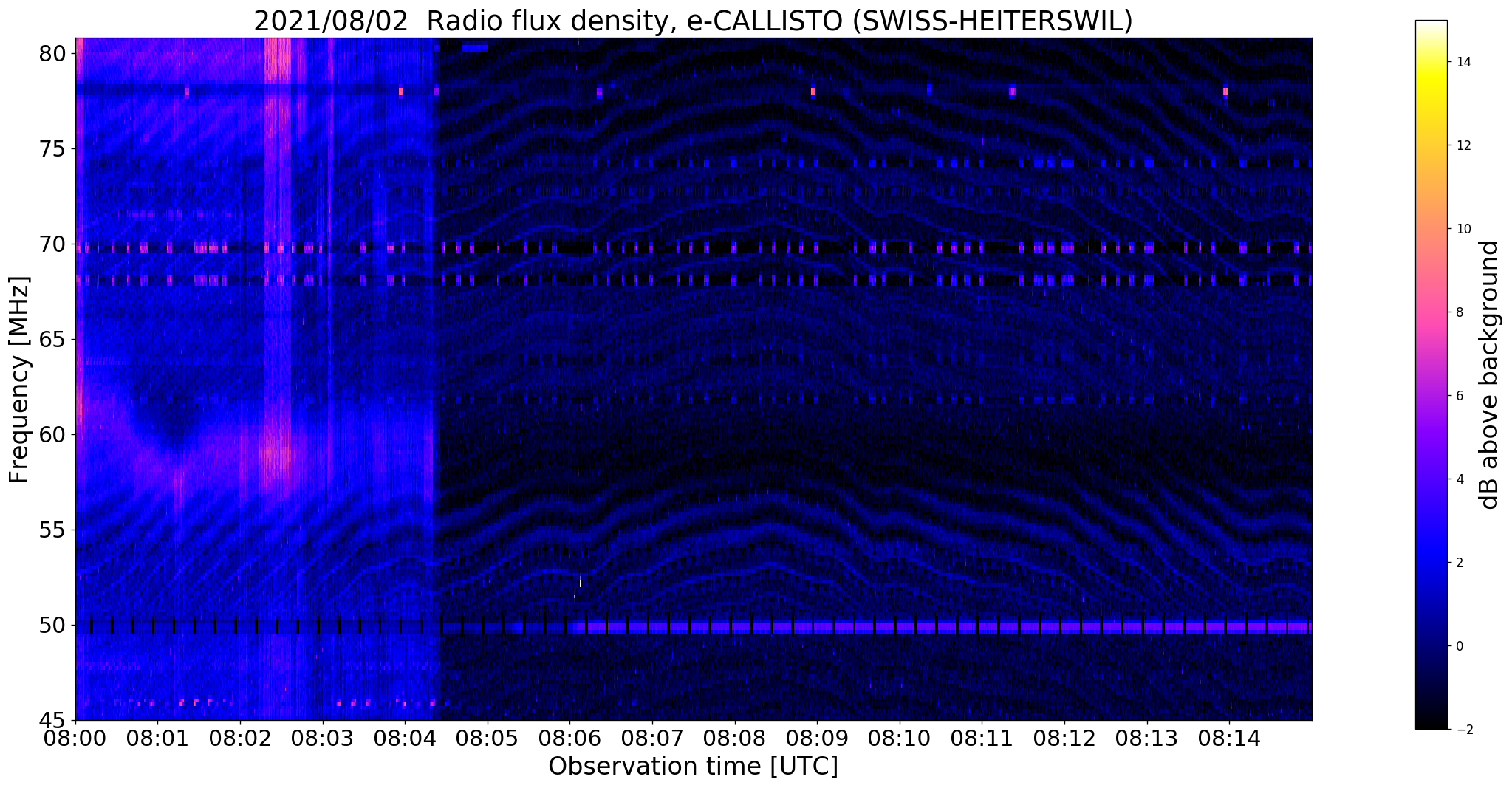This screenshot has height=788, width=1512.
Task: Click the colorbar tick label 6
Action: pyautogui.click(x=1459, y=396)
